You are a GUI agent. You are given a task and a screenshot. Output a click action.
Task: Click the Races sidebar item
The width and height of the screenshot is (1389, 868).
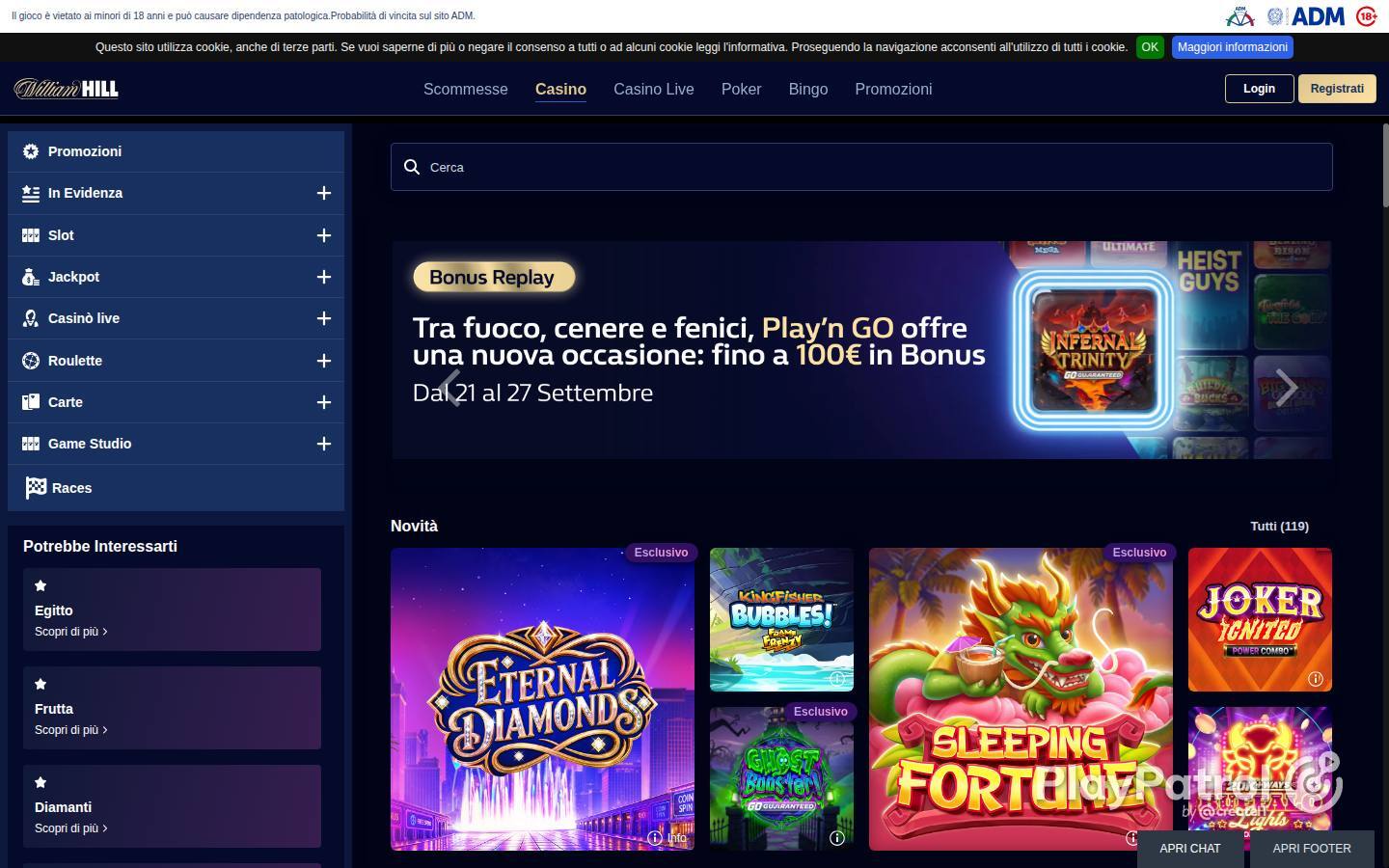tap(176, 488)
